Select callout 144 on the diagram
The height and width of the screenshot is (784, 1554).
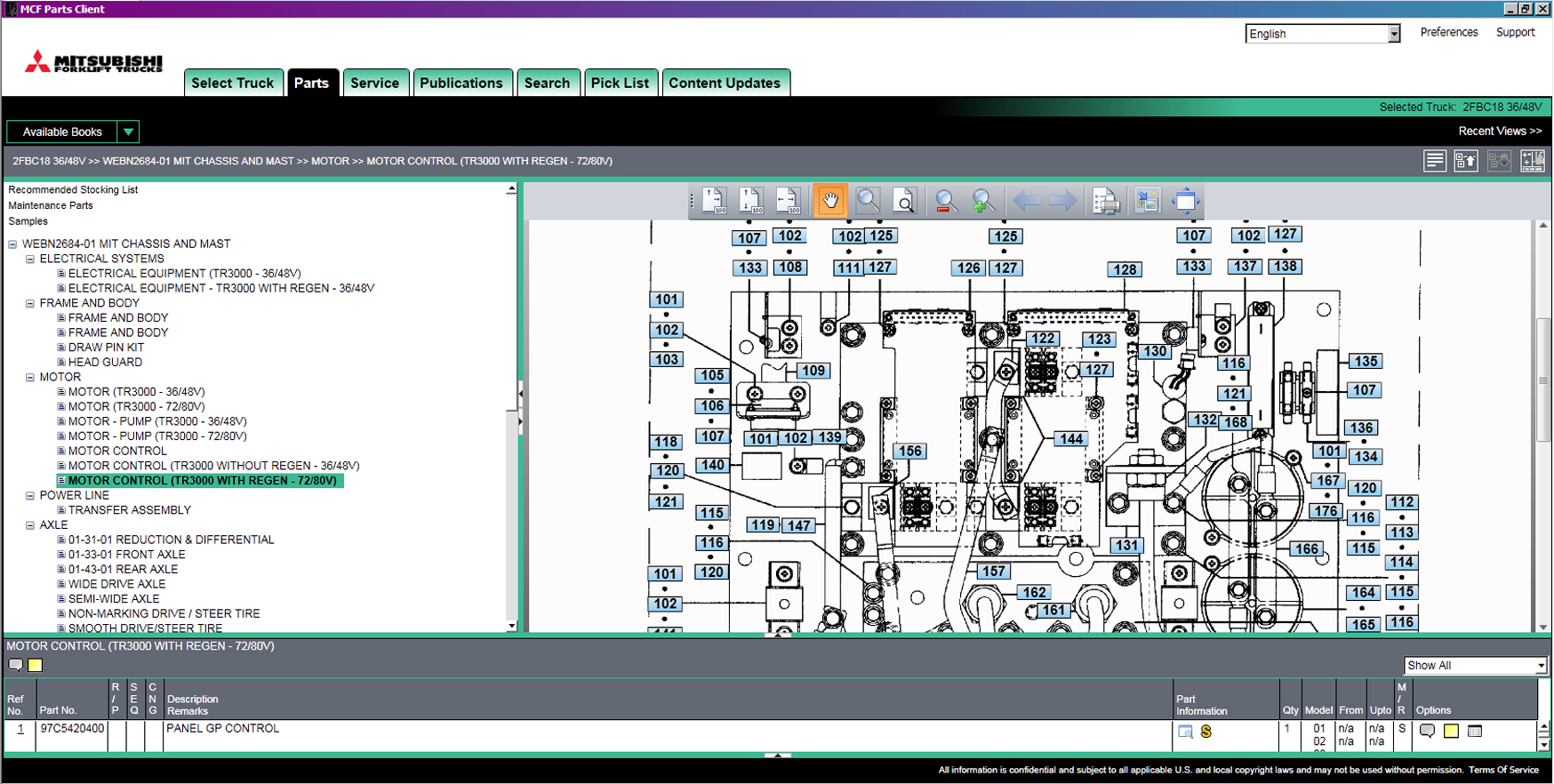[1070, 438]
